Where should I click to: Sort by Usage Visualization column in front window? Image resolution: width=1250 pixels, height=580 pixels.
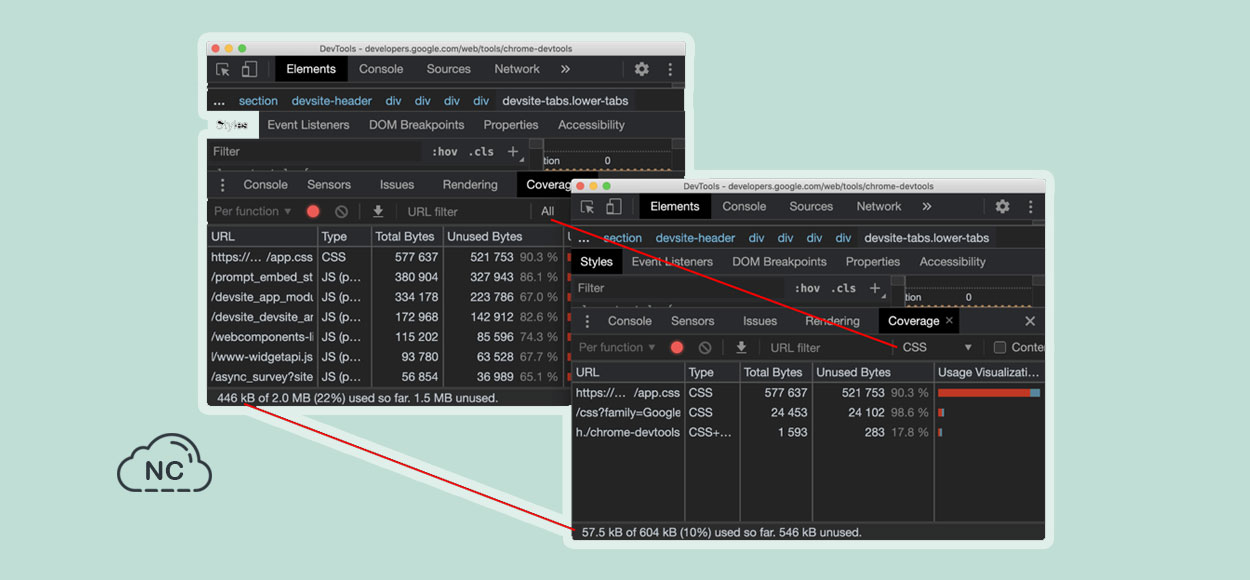coord(989,373)
